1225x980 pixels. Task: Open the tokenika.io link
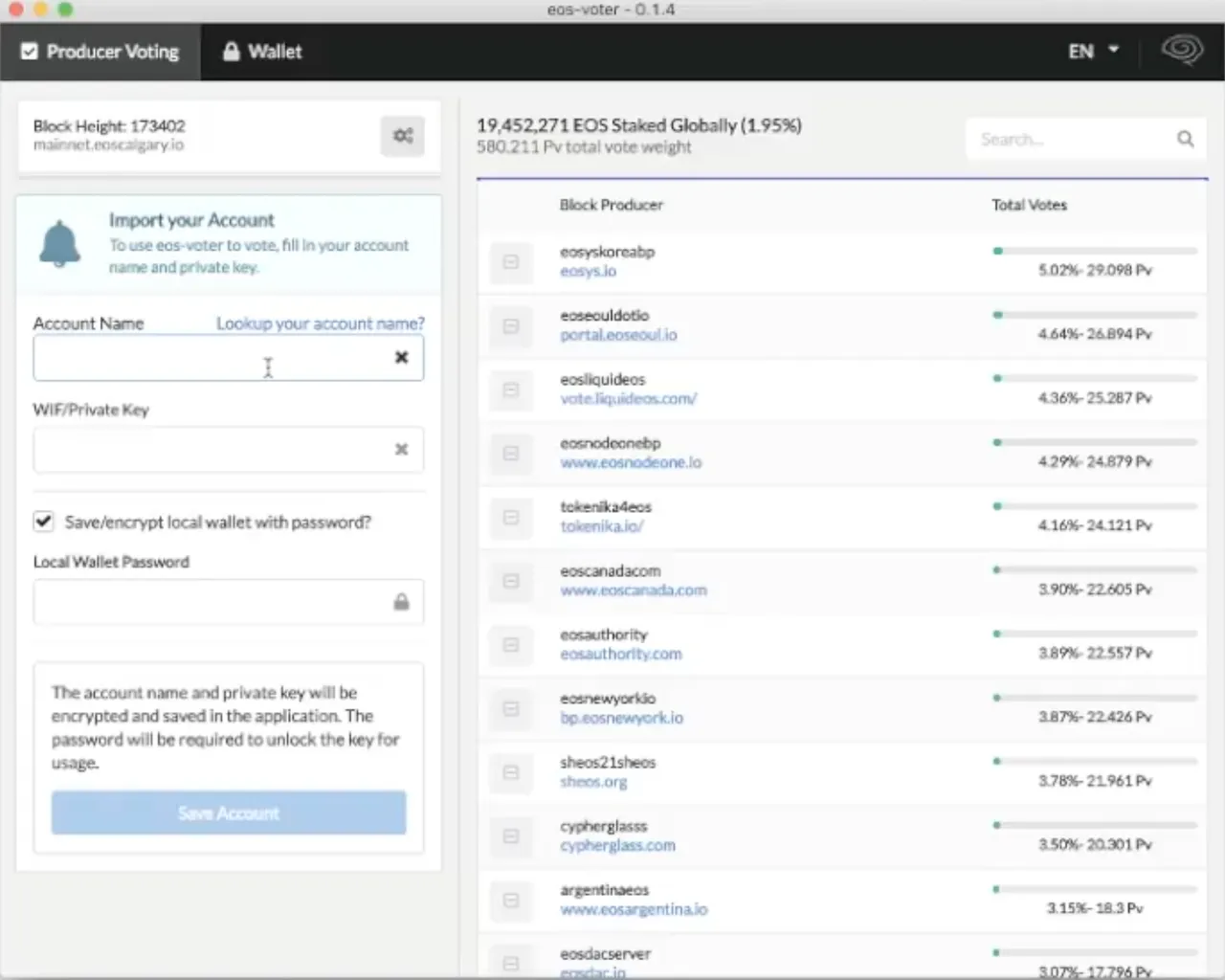(x=602, y=526)
